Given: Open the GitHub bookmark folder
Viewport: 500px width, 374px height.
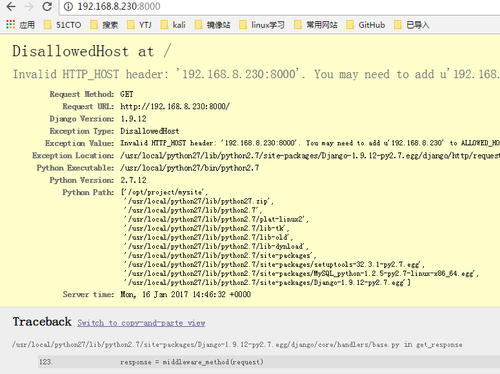Looking at the screenshot, I should click(366, 25).
